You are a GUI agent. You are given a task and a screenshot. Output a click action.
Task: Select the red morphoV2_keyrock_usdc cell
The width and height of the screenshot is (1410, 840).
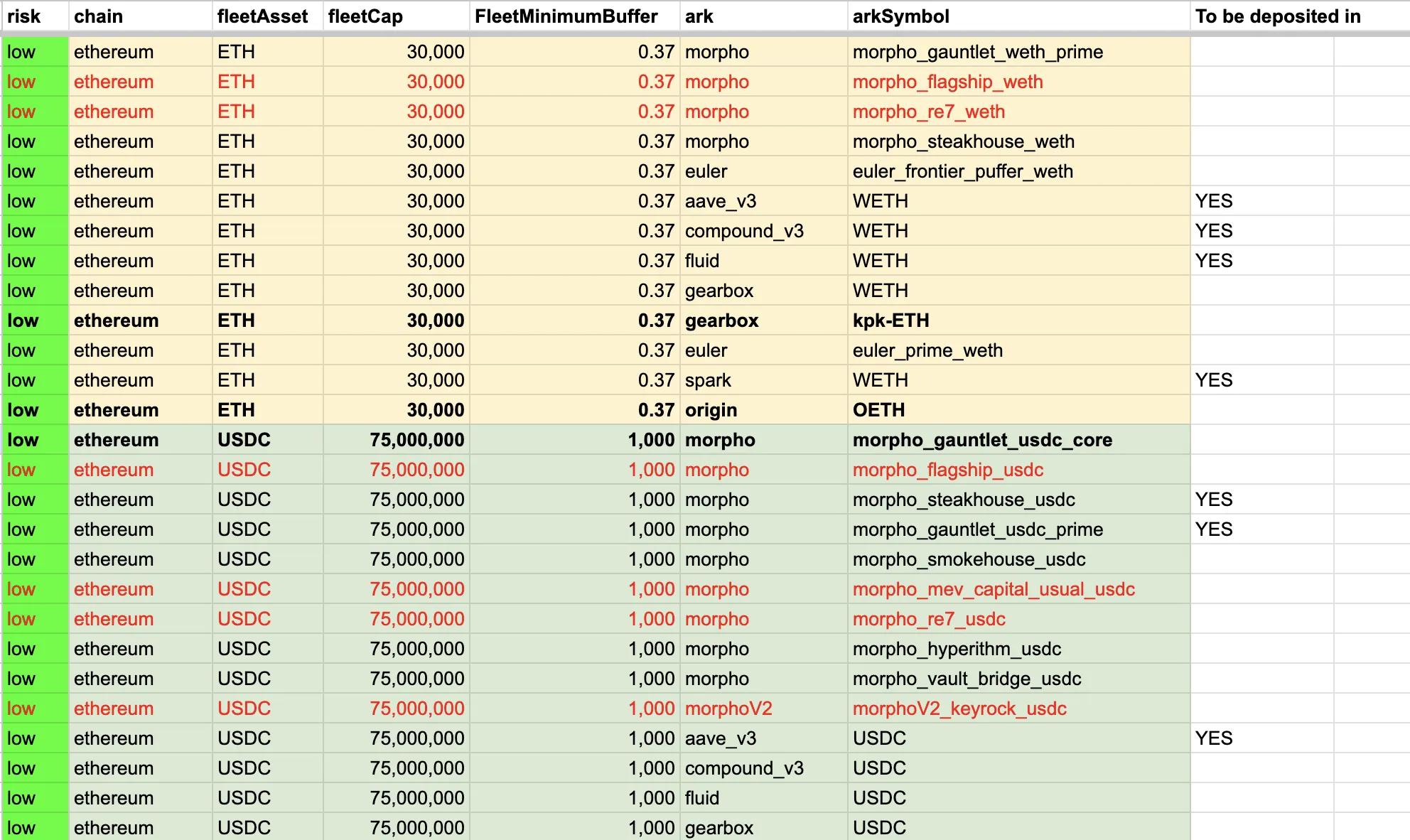(959, 709)
